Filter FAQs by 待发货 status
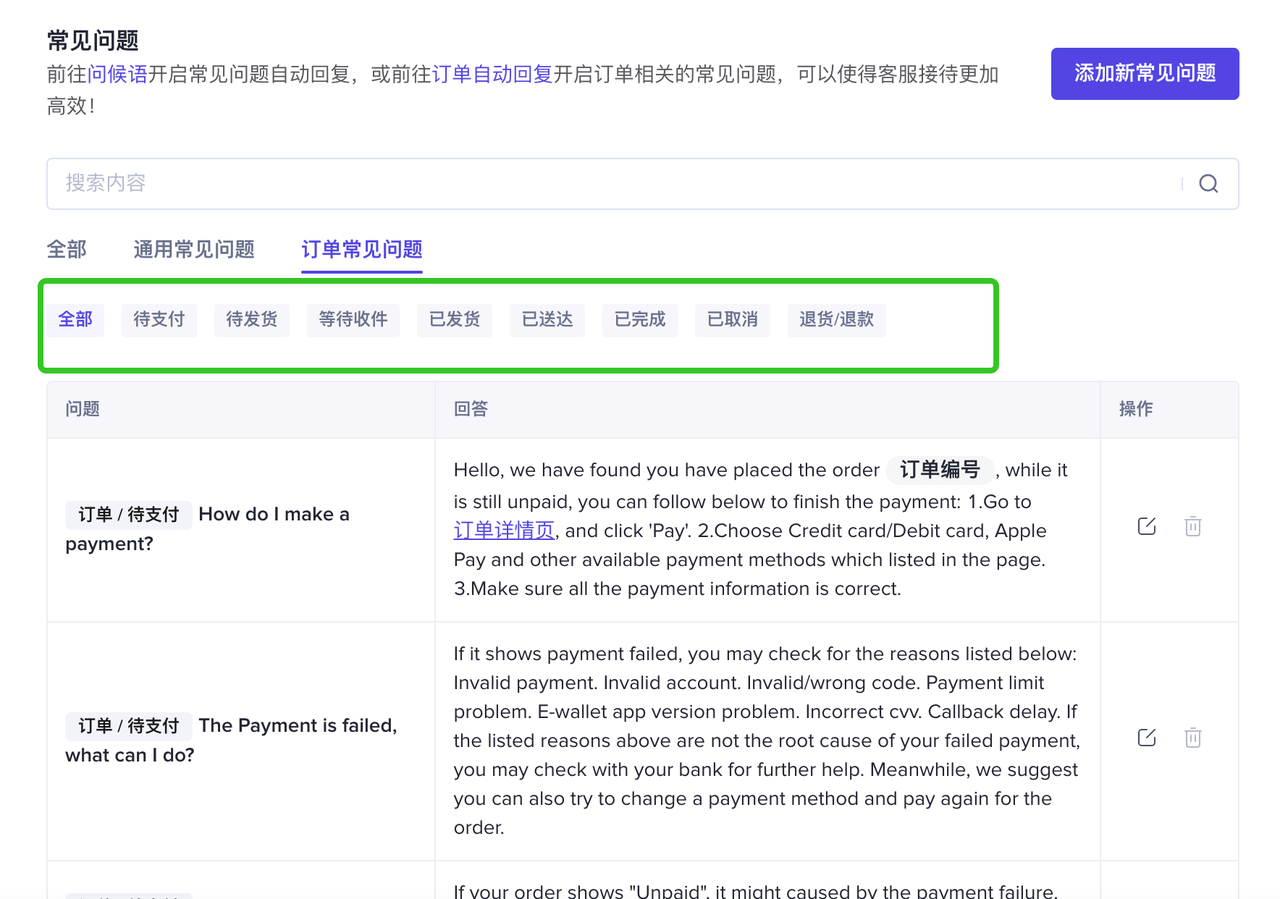1280x899 pixels. (x=251, y=320)
